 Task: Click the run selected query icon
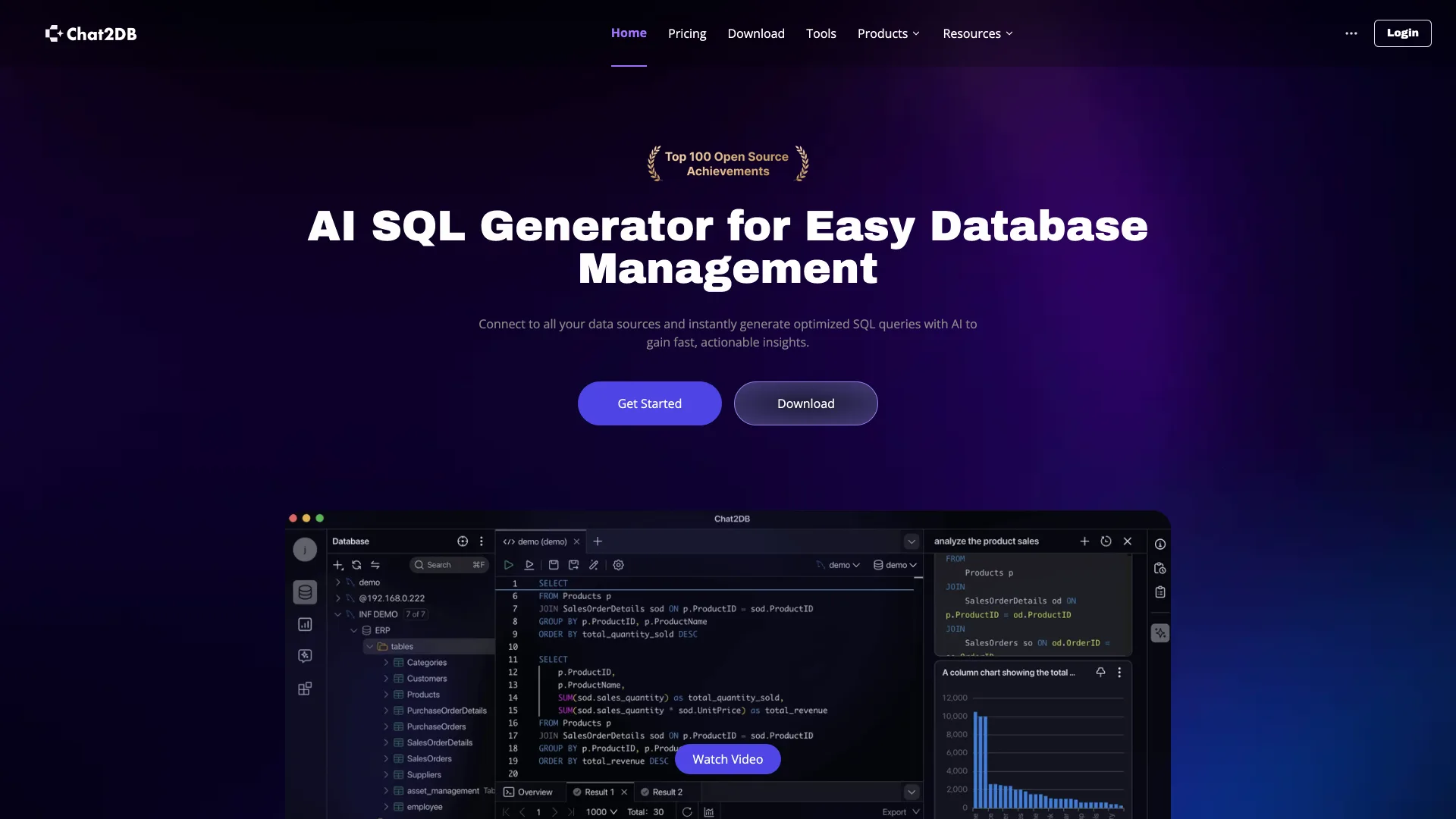(529, 565)
